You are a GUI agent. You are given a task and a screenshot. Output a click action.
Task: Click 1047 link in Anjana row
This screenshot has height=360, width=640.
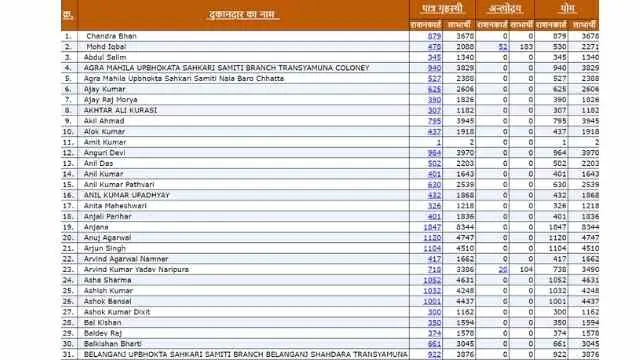tap(432, 227)
